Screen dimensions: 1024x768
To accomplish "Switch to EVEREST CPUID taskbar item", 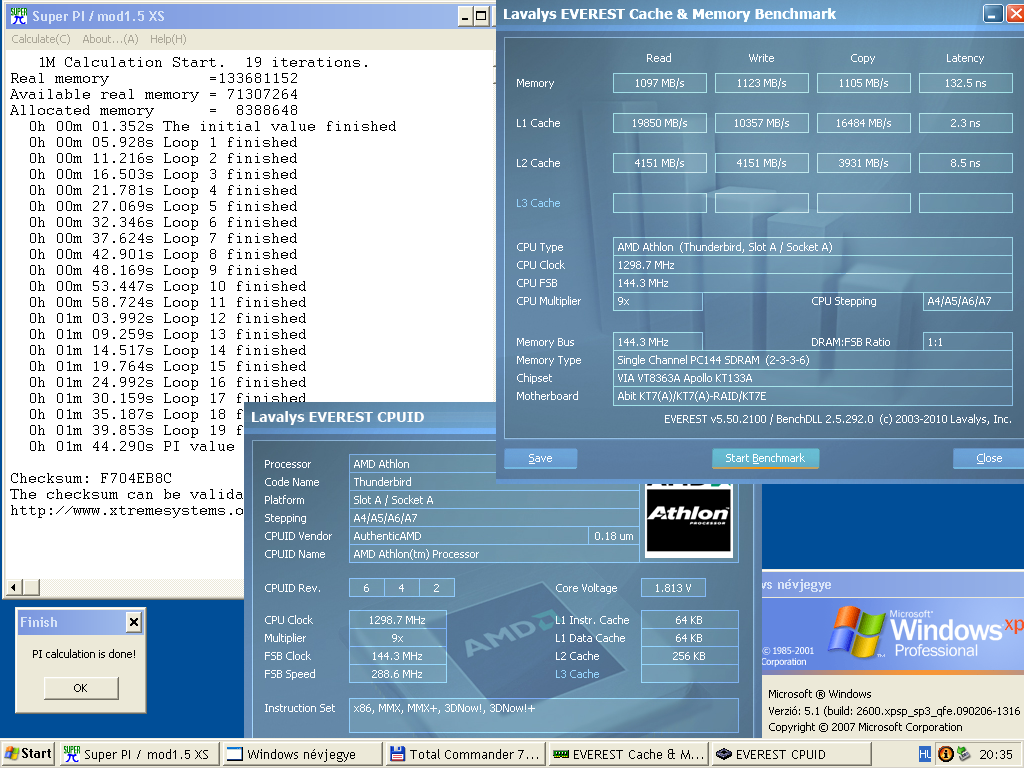I will [791, 754].
